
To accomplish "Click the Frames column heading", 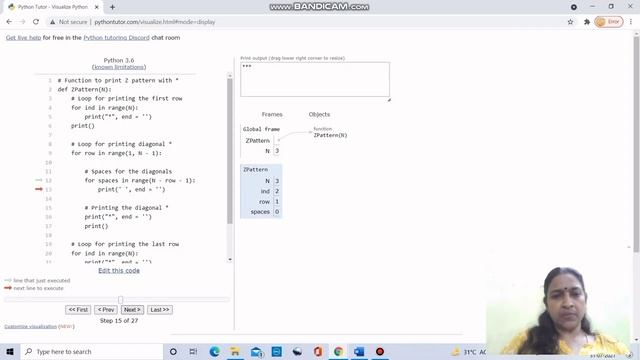I will tap(272, 114).
